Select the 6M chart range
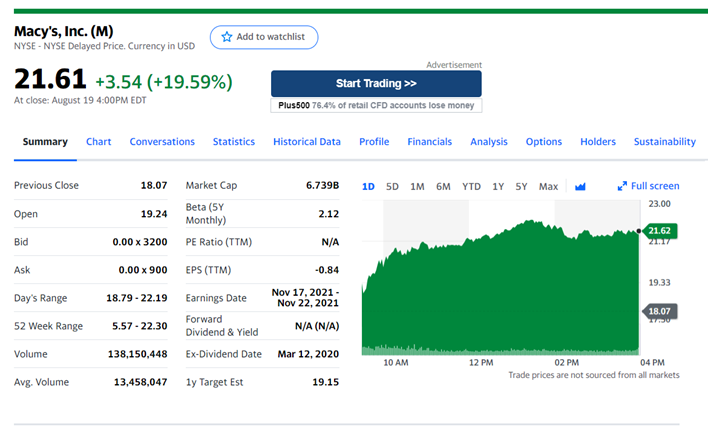708x434 pixels. (x=443, y=187)
